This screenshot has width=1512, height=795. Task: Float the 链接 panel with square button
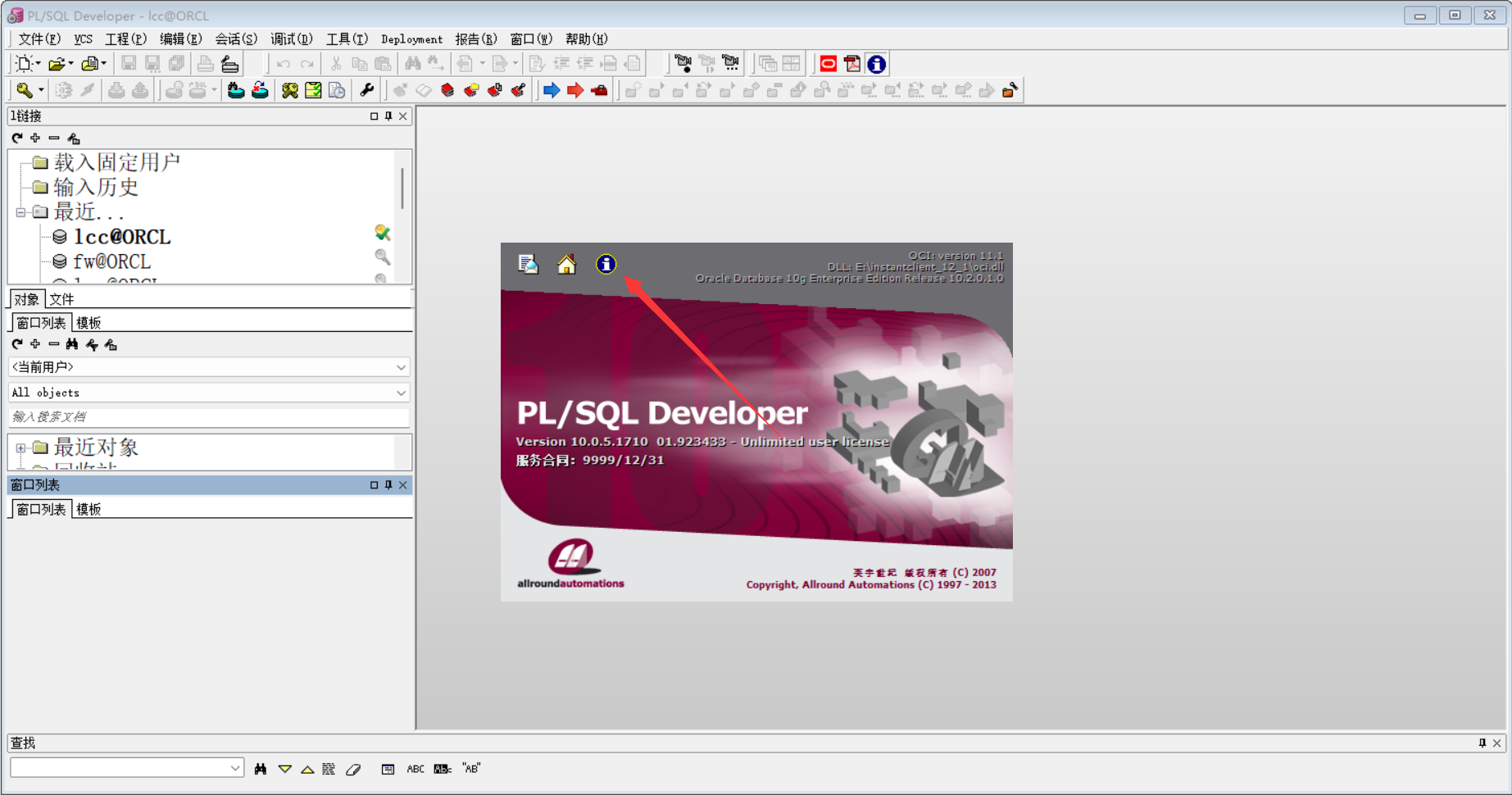click(374, 116)
